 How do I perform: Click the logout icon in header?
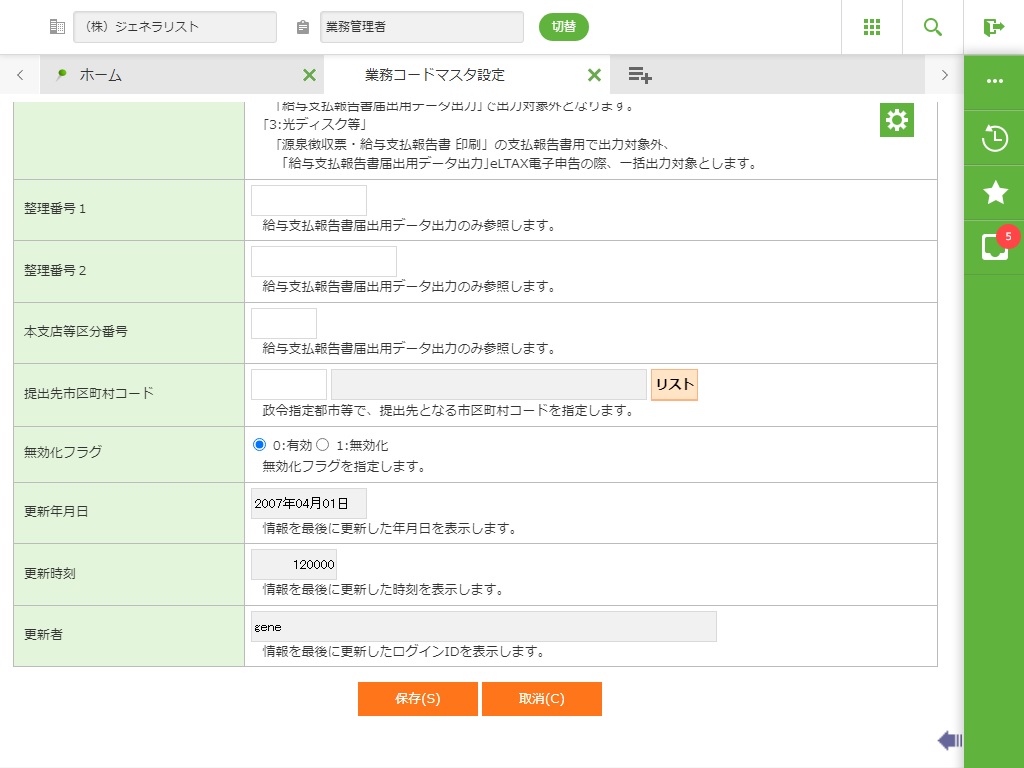pos(993,27)
